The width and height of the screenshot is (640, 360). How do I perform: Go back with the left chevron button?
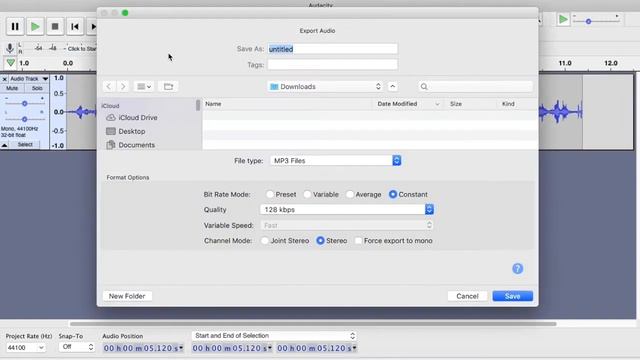tap(109, 87)
